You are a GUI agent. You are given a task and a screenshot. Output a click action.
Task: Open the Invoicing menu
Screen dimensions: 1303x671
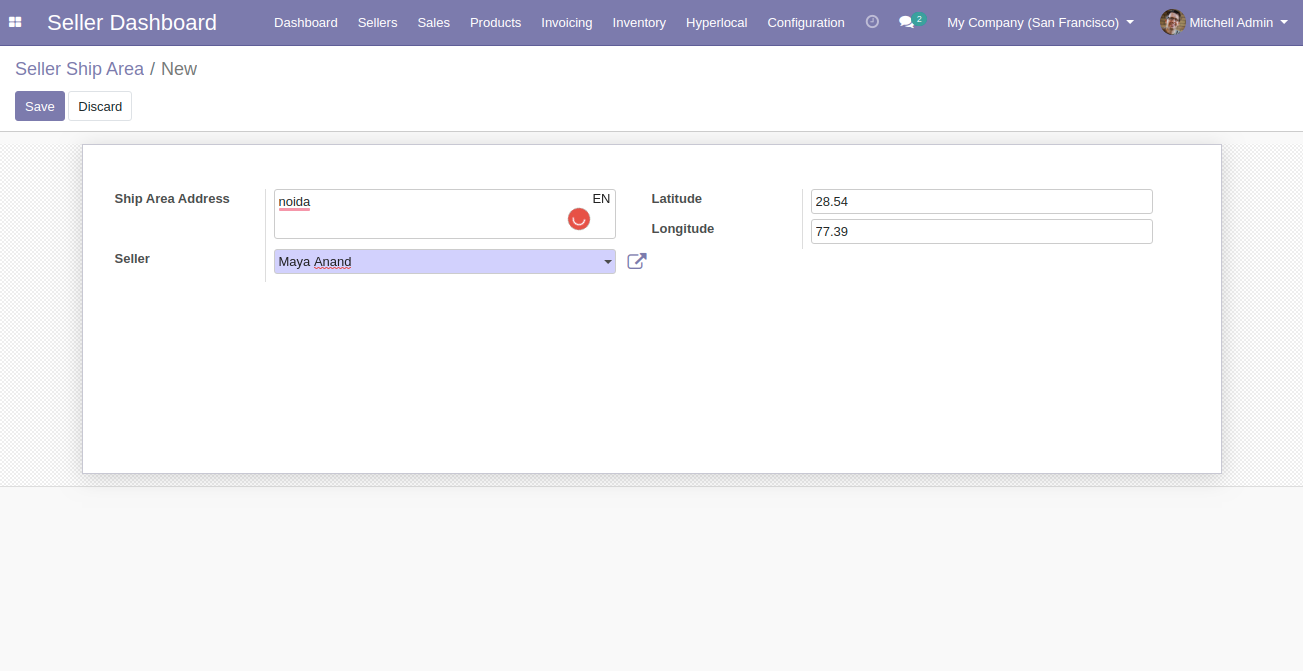[x=567, y=22]
